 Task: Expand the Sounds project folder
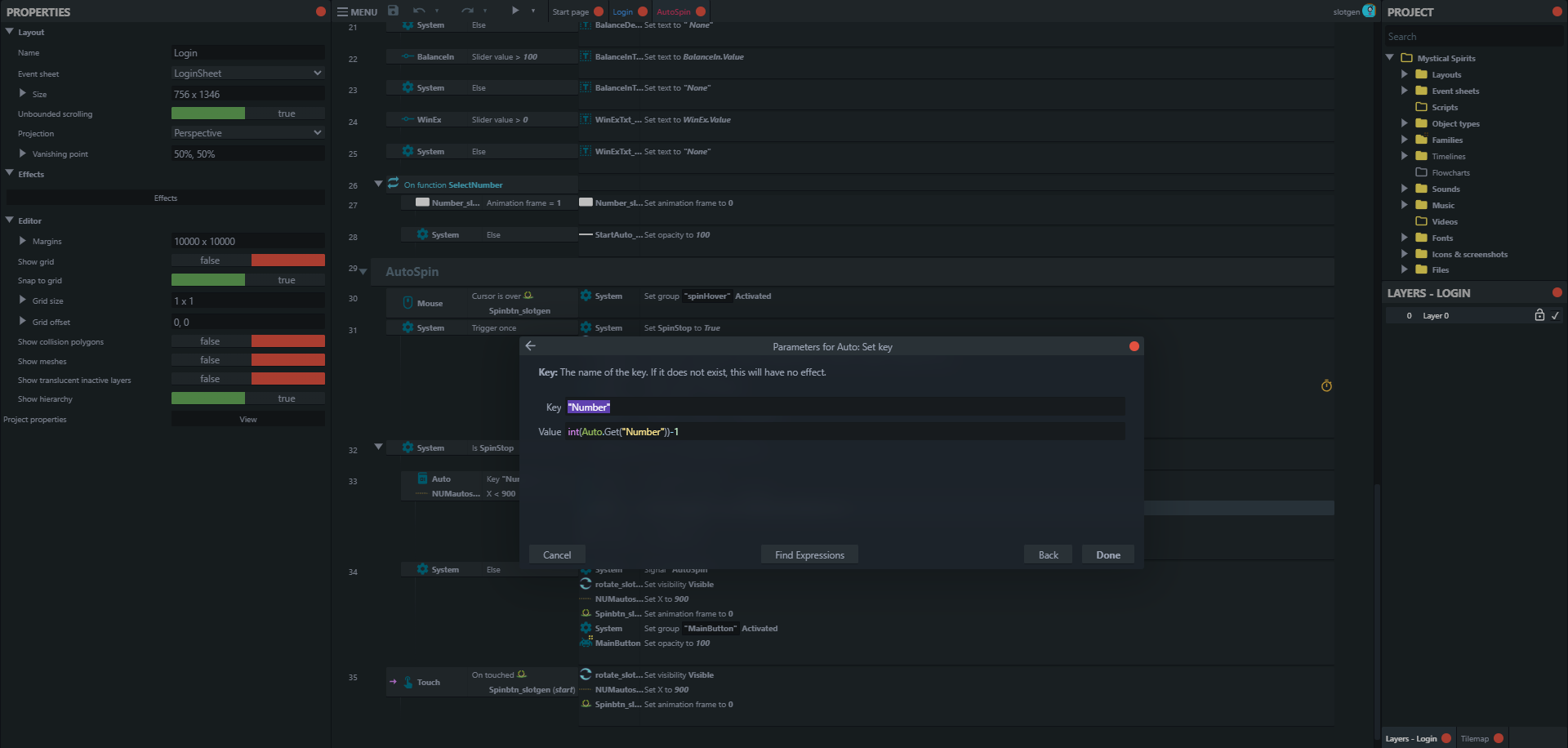pyautogui.click(x=1405, y=189)
